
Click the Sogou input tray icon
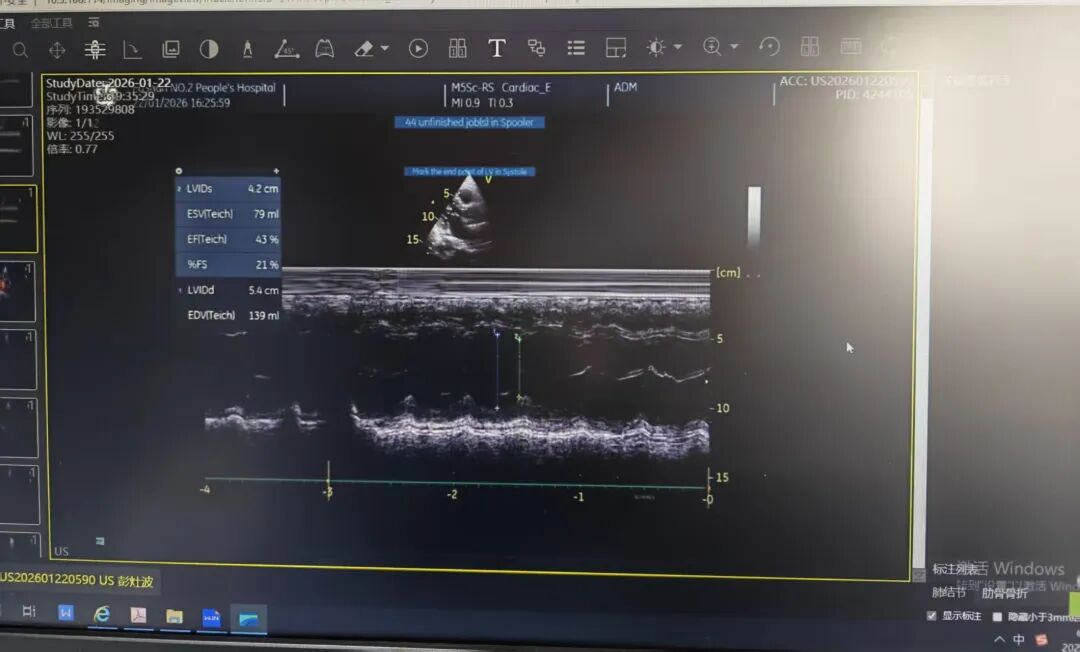pyautogui.click(x=1041, y=640)
